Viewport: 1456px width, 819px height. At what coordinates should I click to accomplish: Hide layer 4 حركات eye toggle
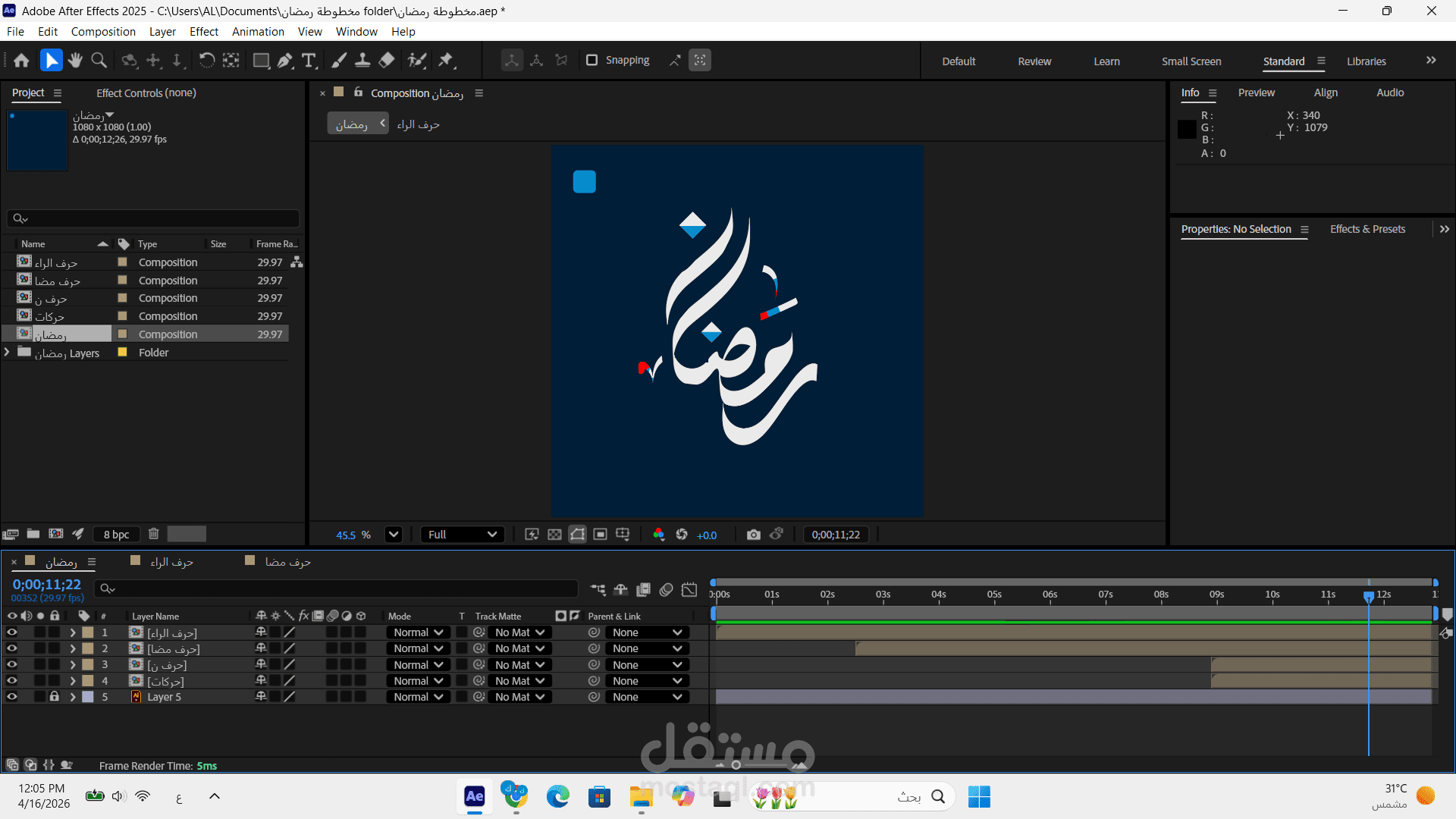[x=12, y=680]
